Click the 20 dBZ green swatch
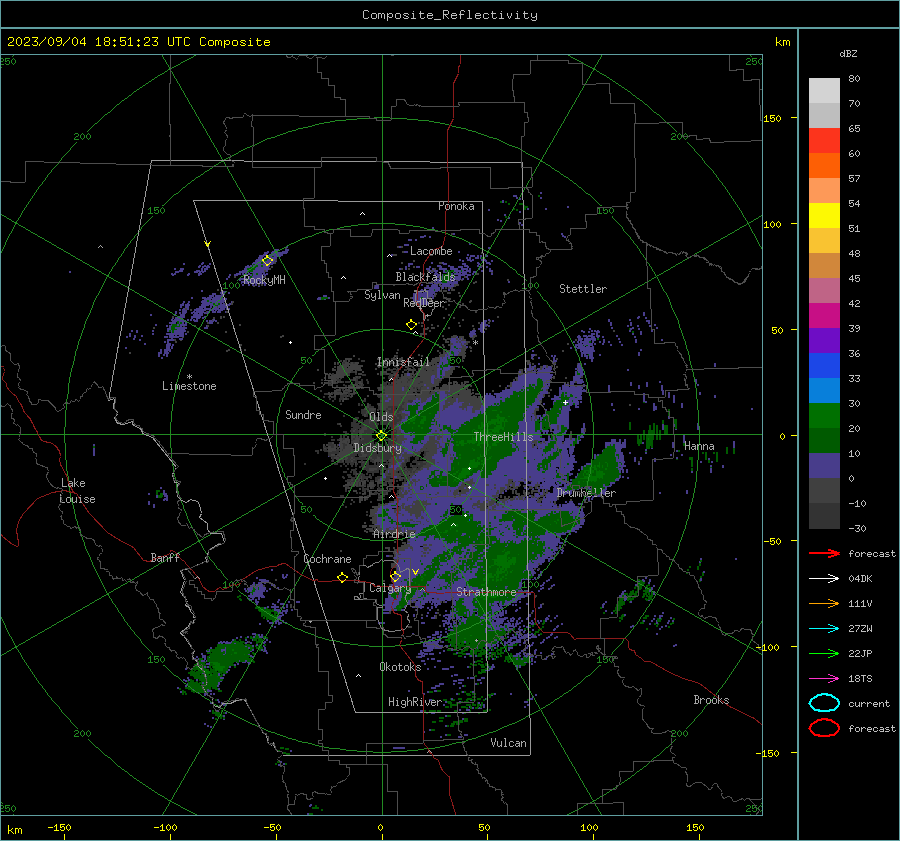This screenshot has width=900, height=841. click(824, 416)
